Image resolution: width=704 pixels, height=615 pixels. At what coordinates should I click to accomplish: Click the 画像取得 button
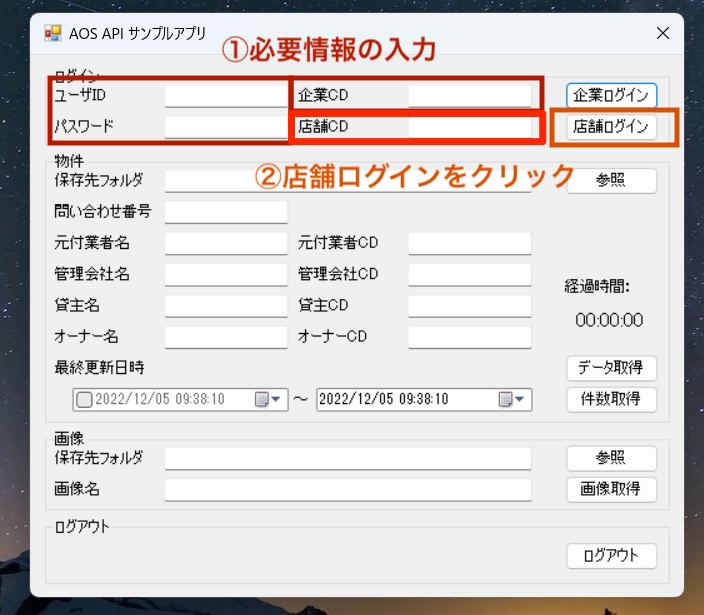611,489
